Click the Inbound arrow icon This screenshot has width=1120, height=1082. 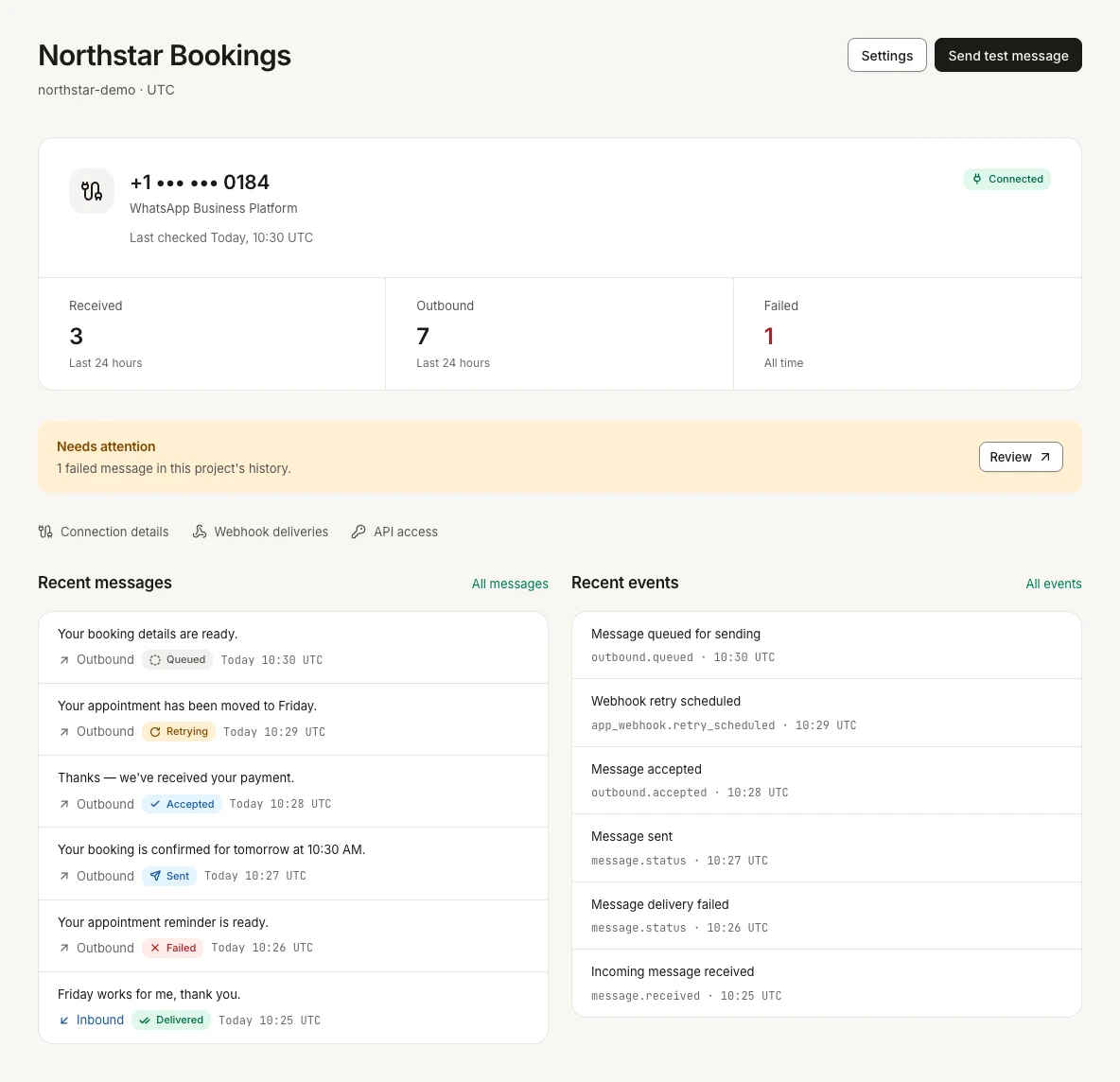click(x=64, y=1020)
